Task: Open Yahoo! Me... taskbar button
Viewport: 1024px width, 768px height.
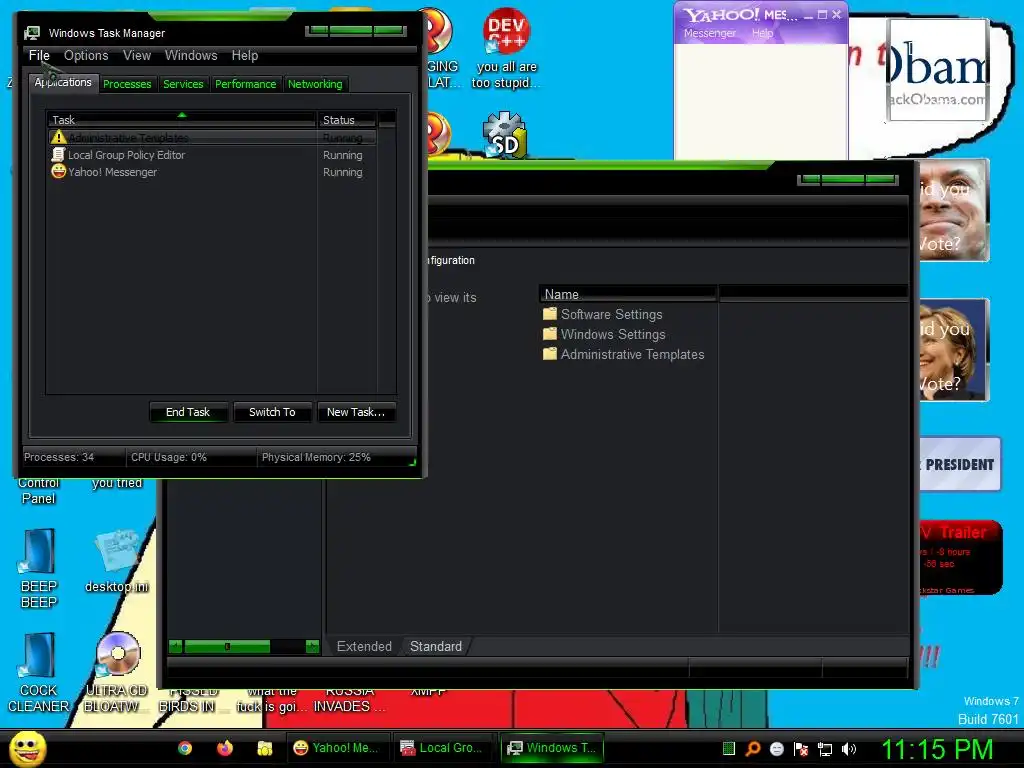Action: [337, 748]
